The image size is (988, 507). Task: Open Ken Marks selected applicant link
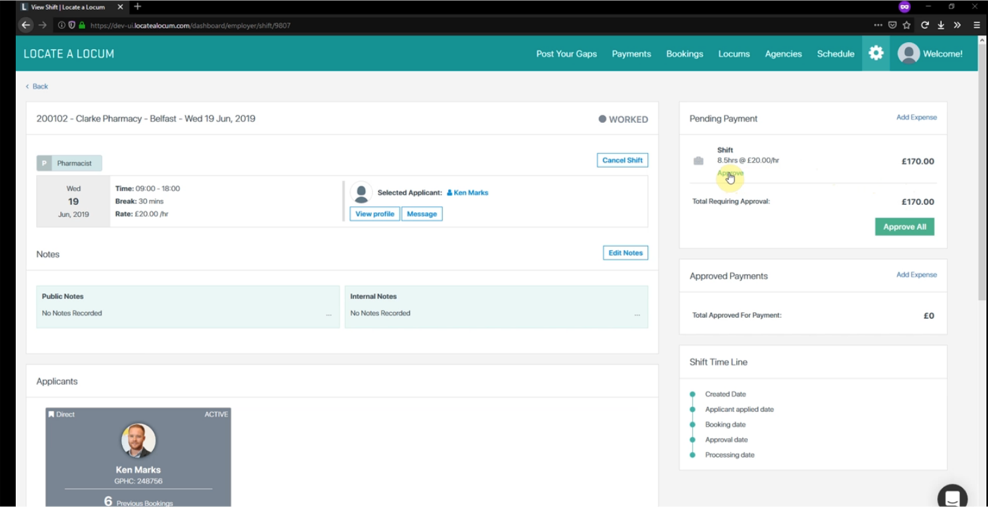pyautogui.click(x=468, y=193)
